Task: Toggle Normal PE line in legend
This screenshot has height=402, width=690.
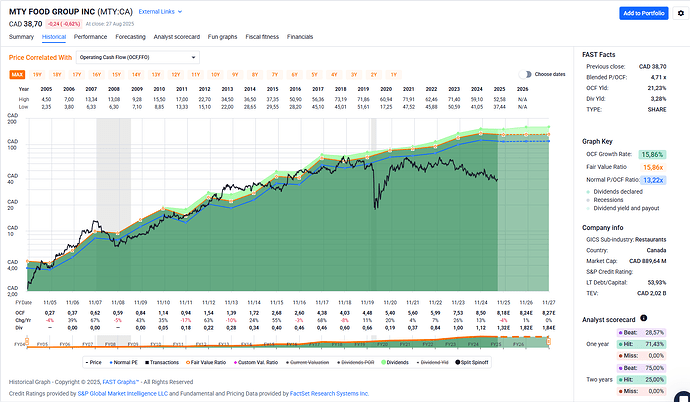Action: pos(122,362)
